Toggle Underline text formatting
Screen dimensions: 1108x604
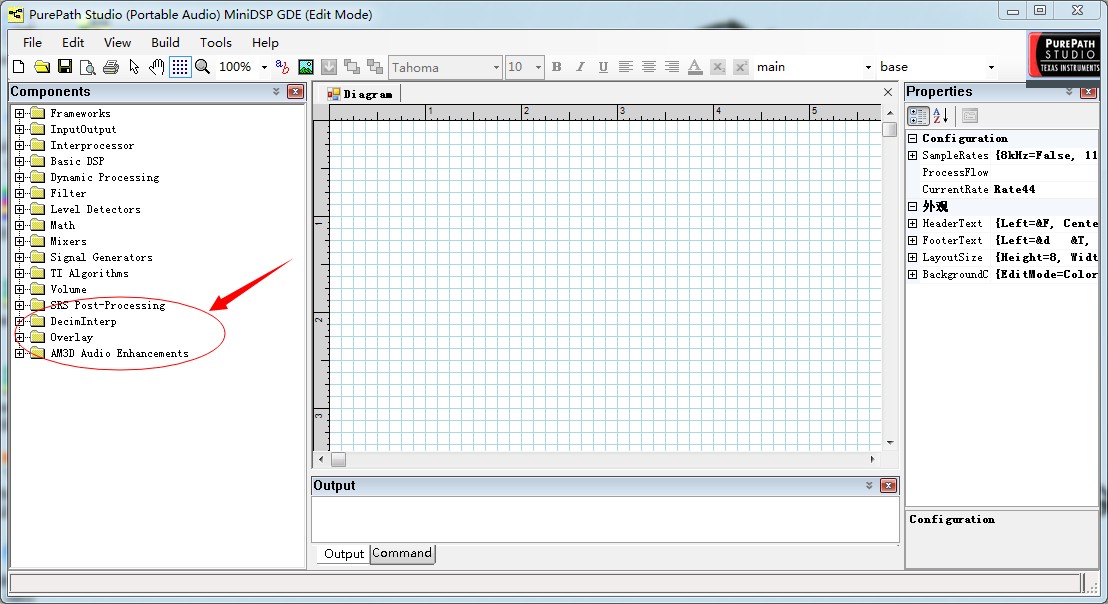point(603,67)
